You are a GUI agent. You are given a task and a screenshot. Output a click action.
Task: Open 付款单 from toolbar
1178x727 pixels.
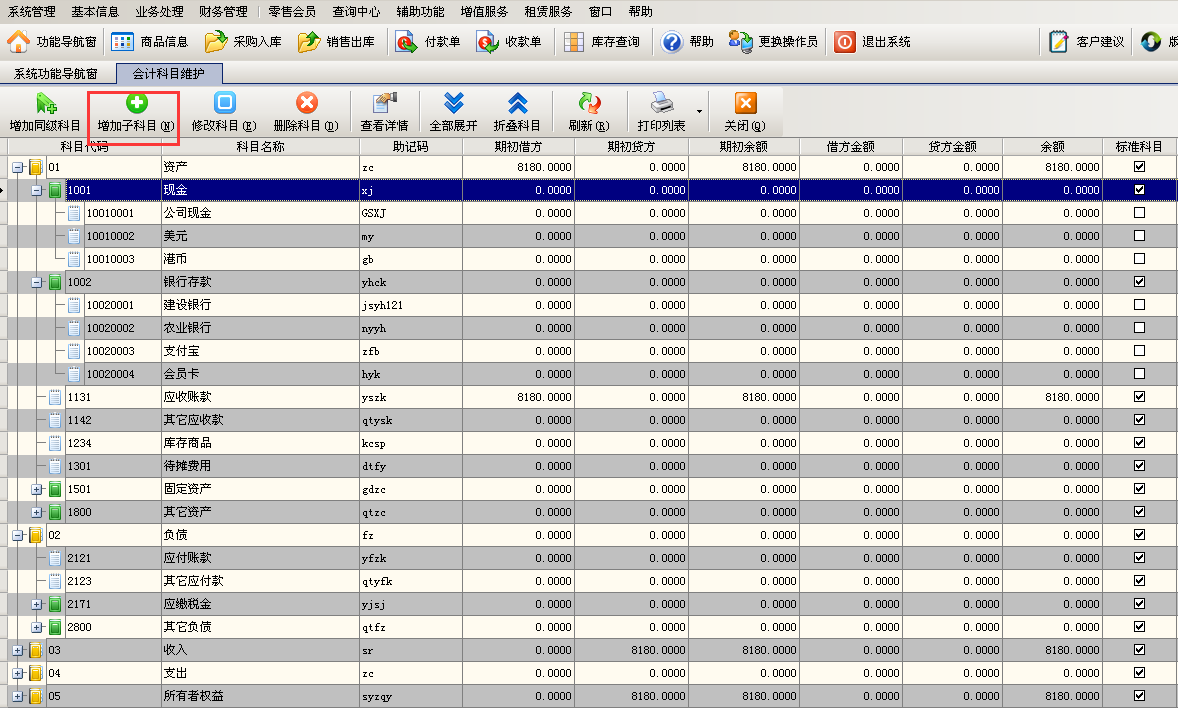point(427,41)
